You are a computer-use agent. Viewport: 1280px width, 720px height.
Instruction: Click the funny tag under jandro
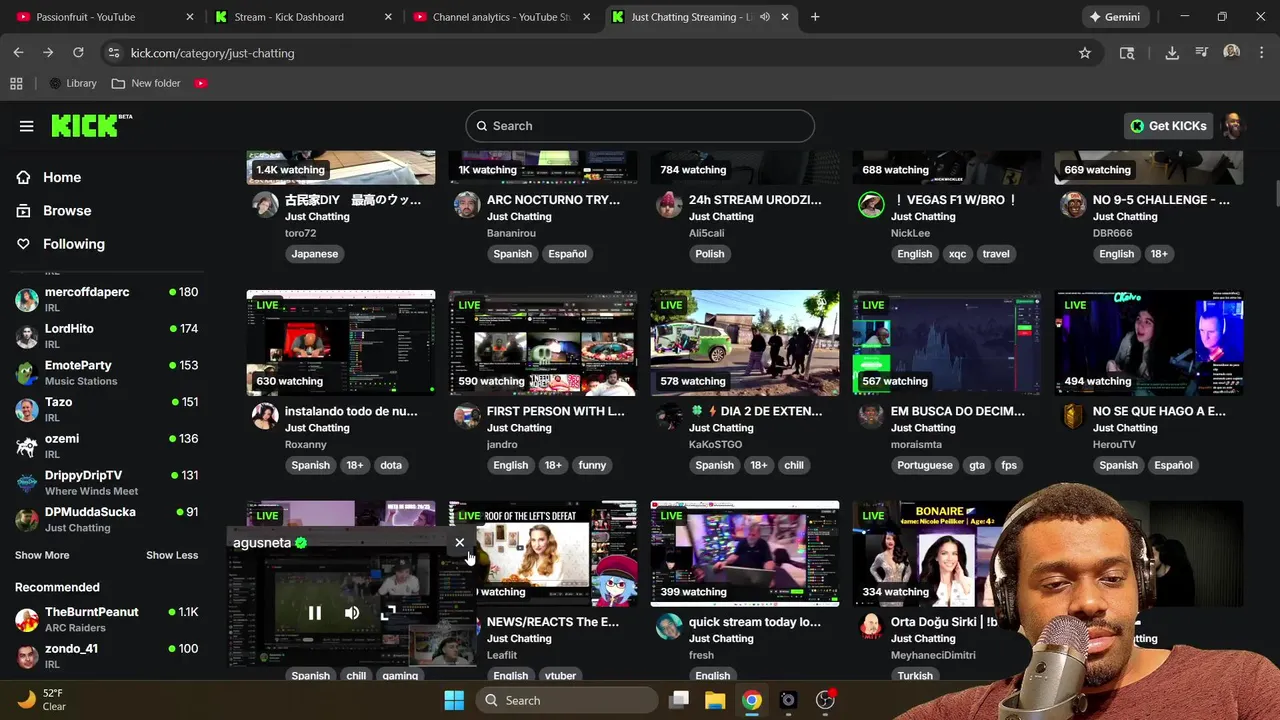click(592, 465)
